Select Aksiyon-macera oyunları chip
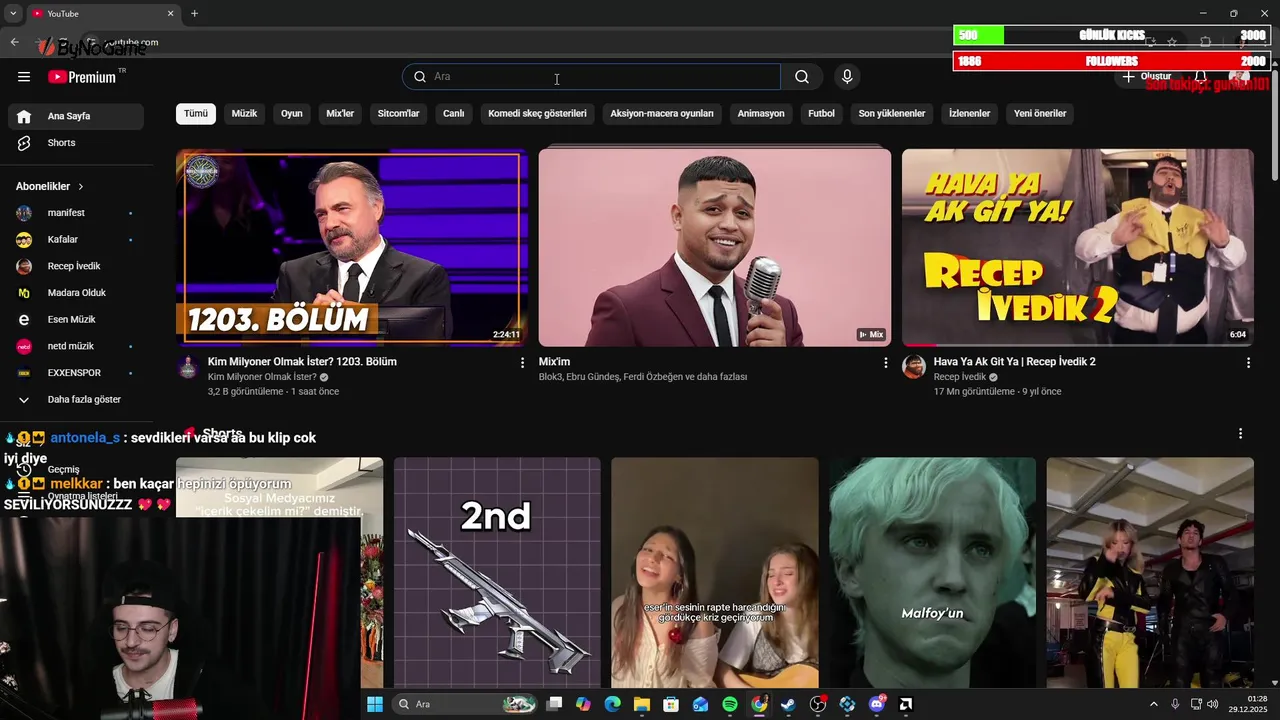The width and height of the screenshot is (1280, 720). (x=662, y=113)
